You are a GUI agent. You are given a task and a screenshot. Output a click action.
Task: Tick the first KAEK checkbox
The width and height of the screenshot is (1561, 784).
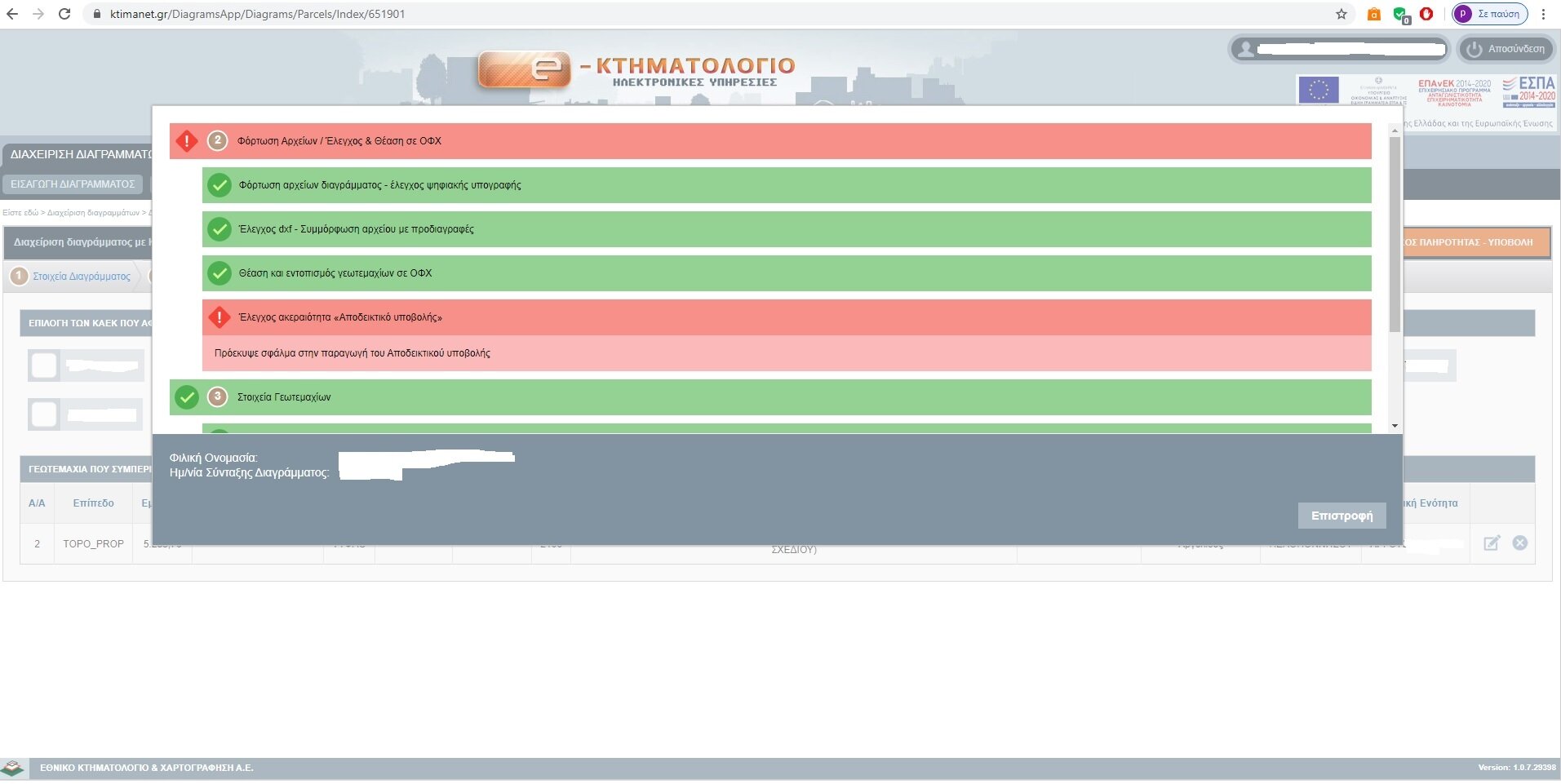pos(44,365)
